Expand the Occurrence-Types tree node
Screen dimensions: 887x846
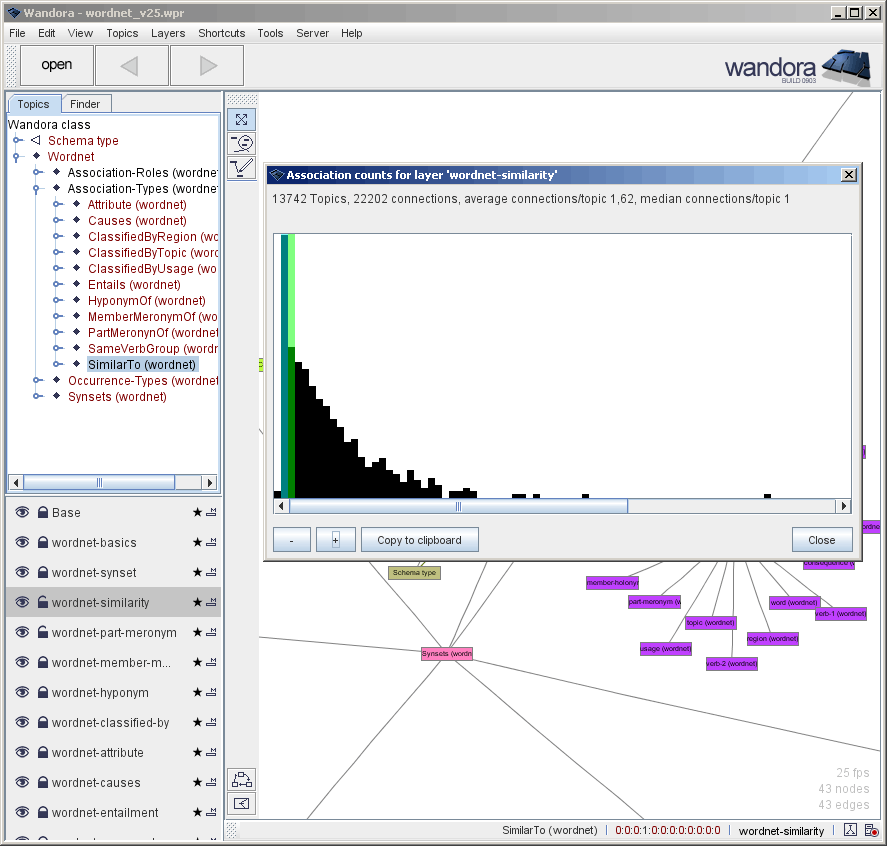coord(38,380)
